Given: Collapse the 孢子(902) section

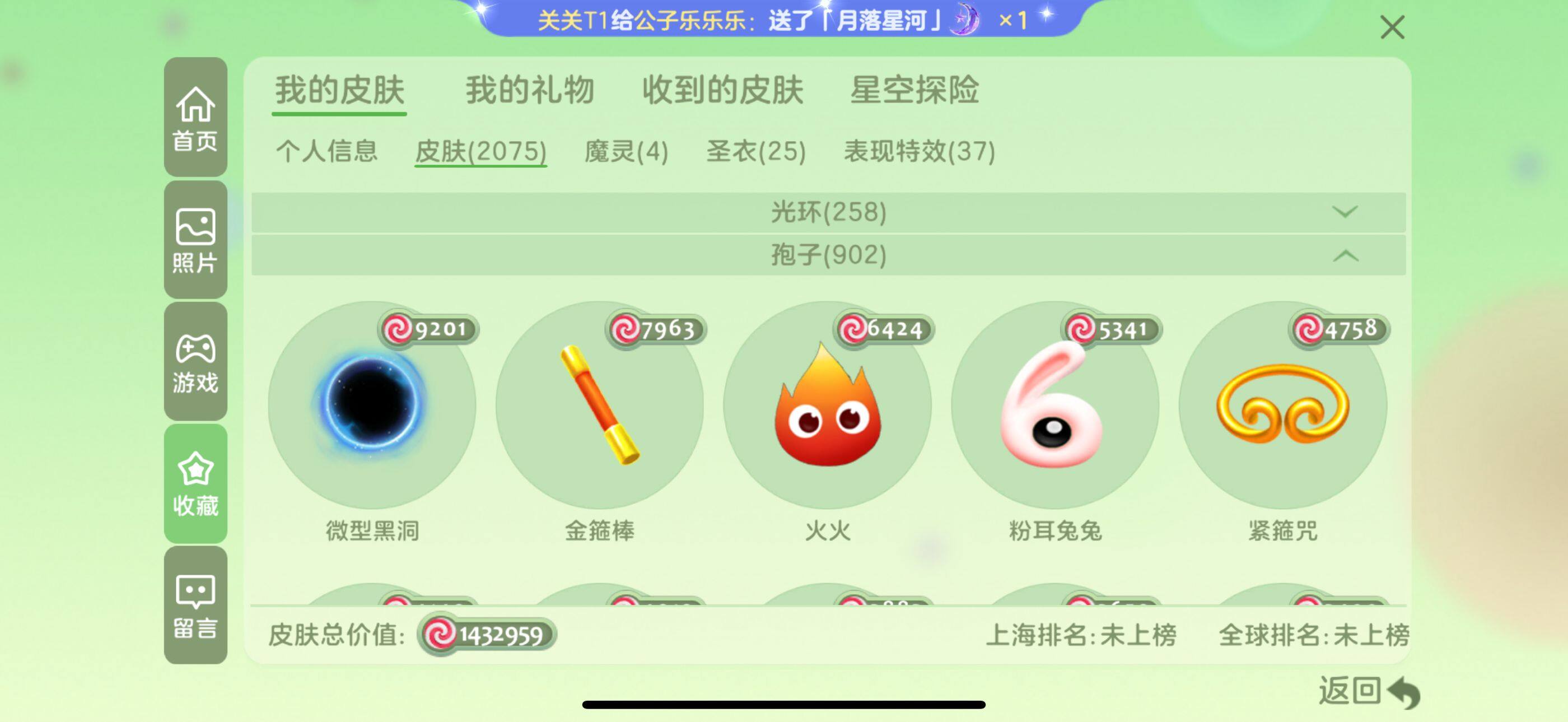Looking at the screenshot, I should 828,255.
